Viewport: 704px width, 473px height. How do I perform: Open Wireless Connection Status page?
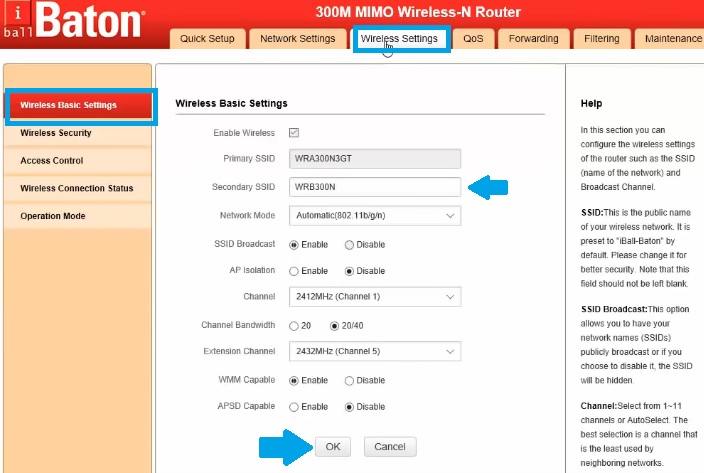tap(78, 188)
